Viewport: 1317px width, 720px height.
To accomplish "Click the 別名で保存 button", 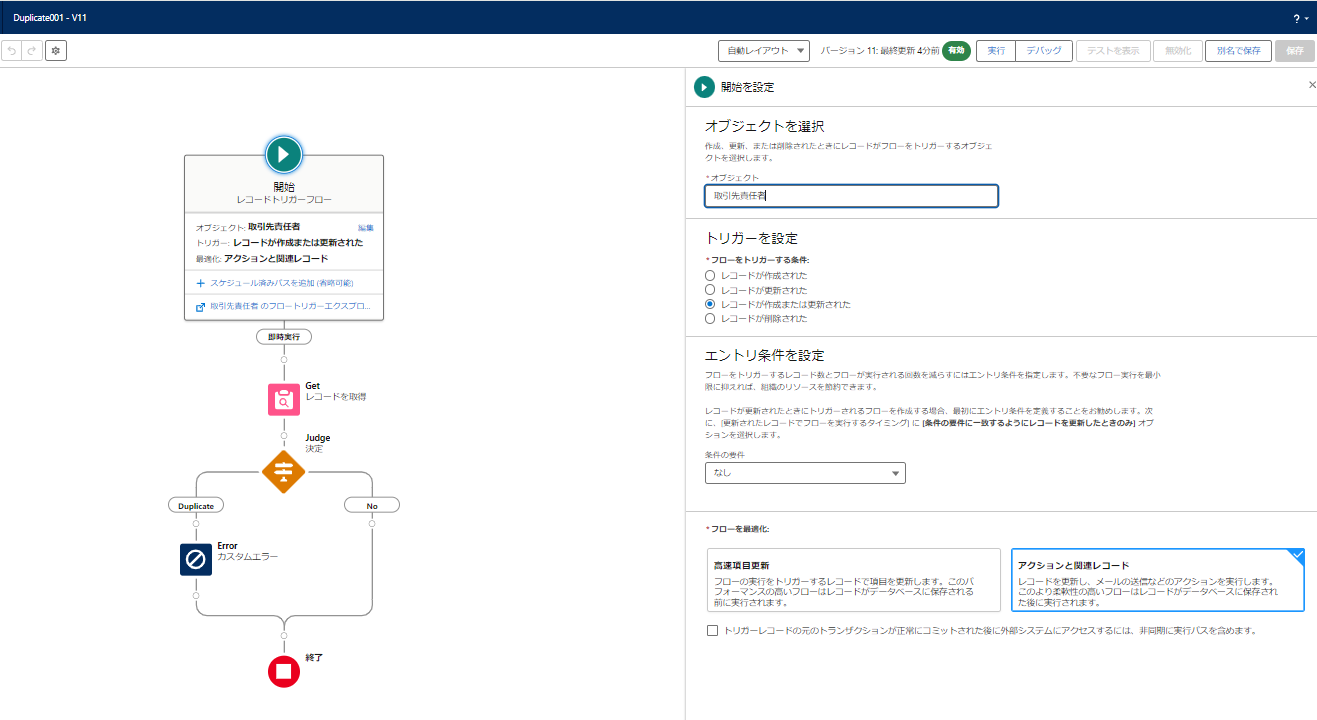I will [x=1238, y=51].
